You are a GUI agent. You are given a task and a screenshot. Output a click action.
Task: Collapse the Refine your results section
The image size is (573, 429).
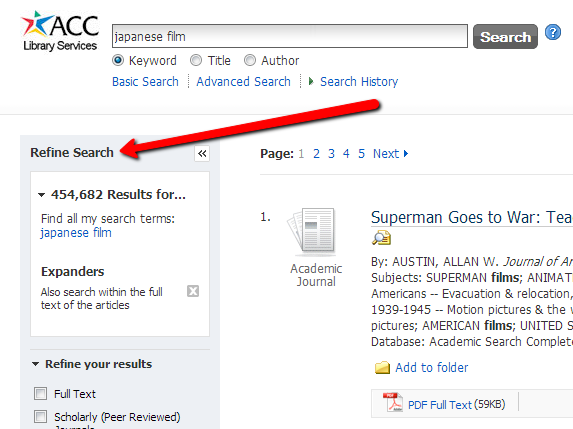(x=35, y=364)
